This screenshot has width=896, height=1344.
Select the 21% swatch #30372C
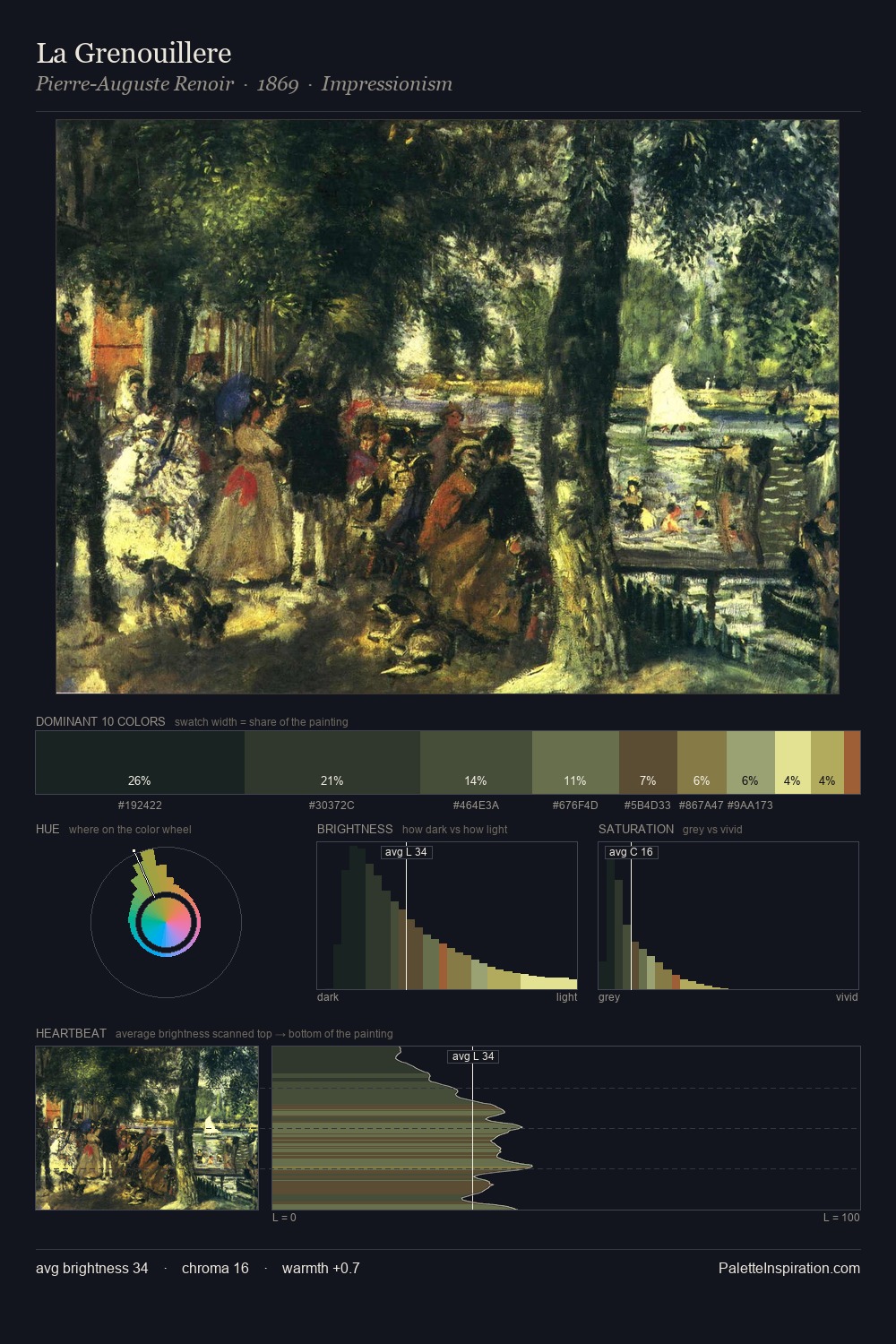pyautogui.click(x=332, y=762)
